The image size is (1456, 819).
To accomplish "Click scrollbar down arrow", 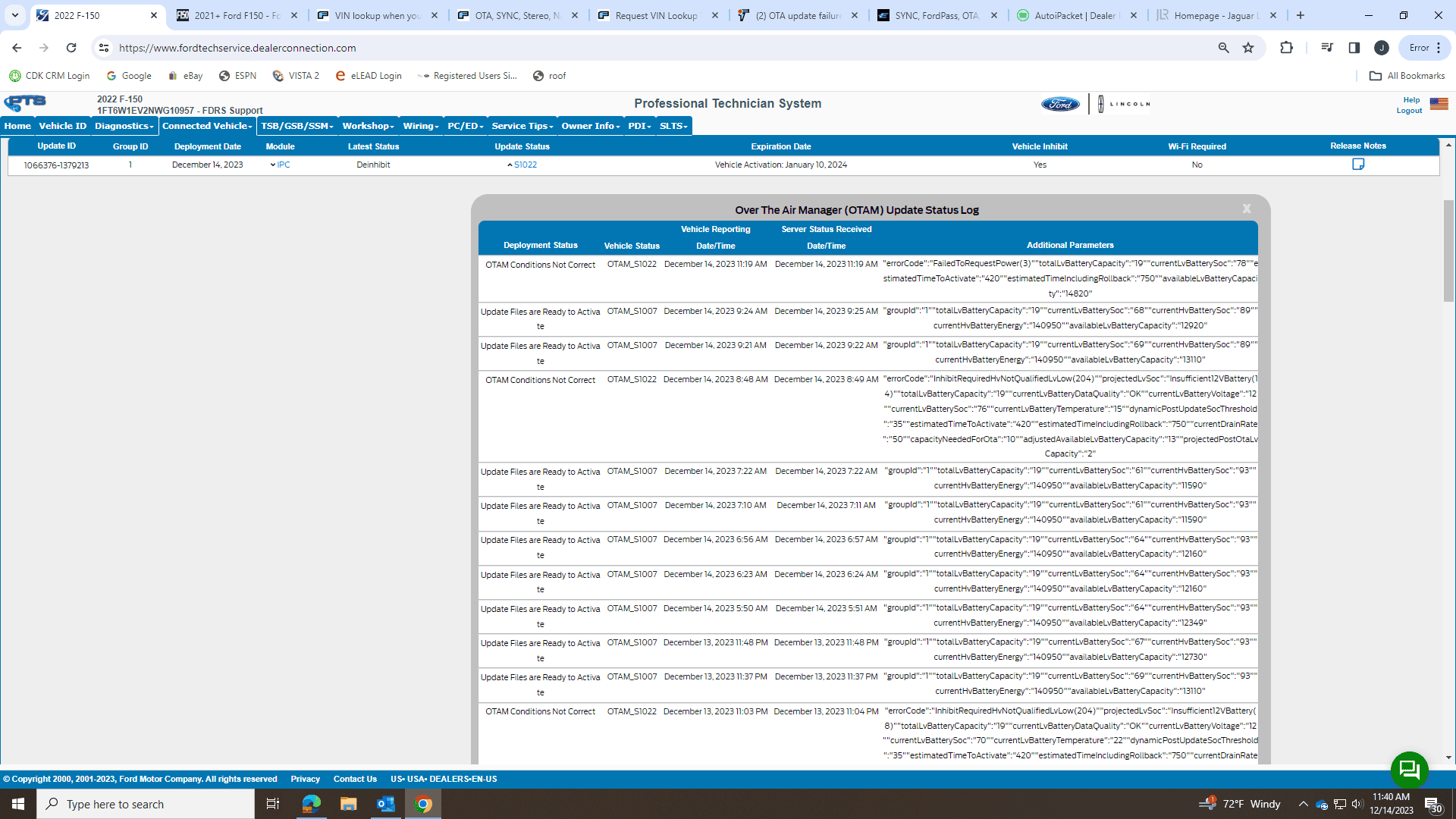I will 1448,757.
